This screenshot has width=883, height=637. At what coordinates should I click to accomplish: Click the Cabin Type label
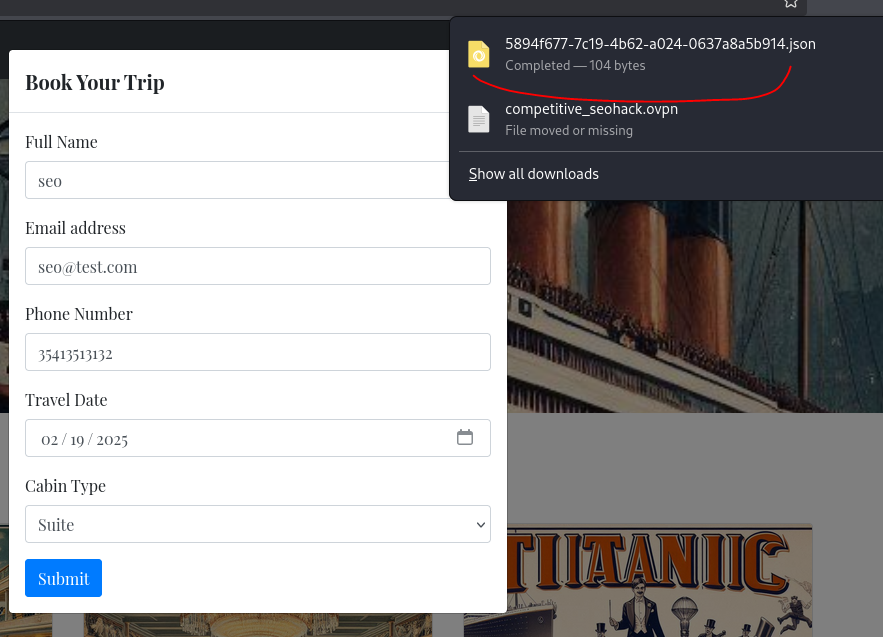tap(65, 486)
